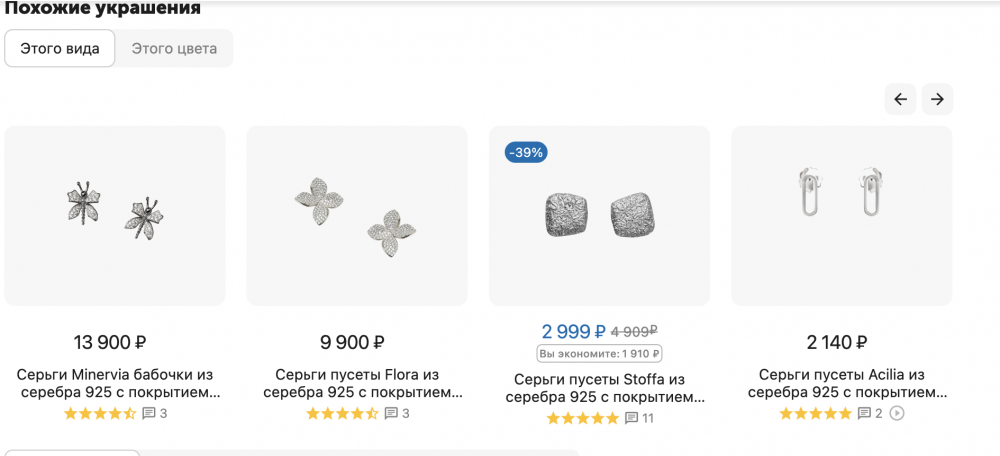
Task: Open reviews icon for Minervia earrings
Action: [149, 413]
